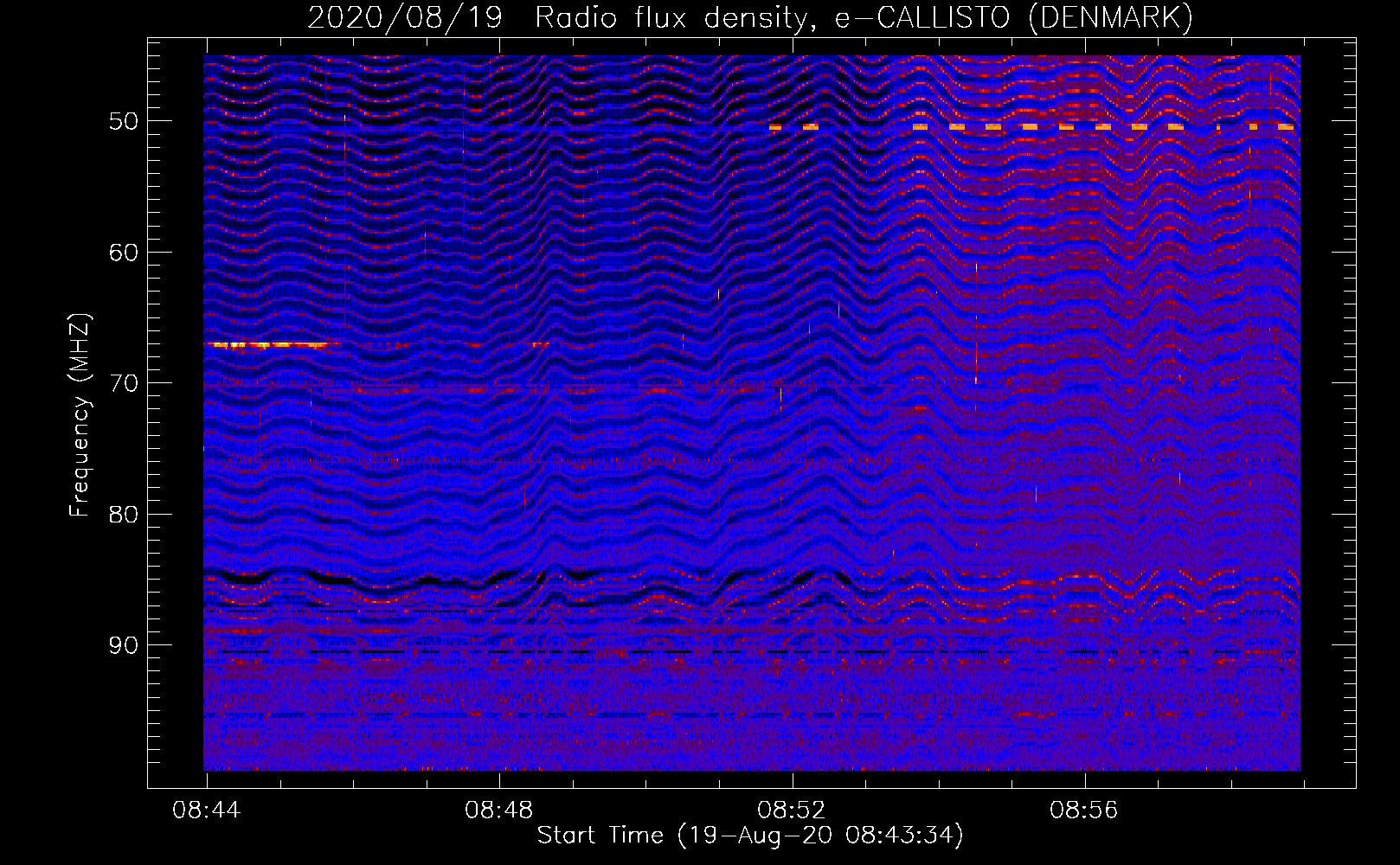1400x865 pixels.
Task: Click the 90 frequency tick label
Action: pos(124,645)
